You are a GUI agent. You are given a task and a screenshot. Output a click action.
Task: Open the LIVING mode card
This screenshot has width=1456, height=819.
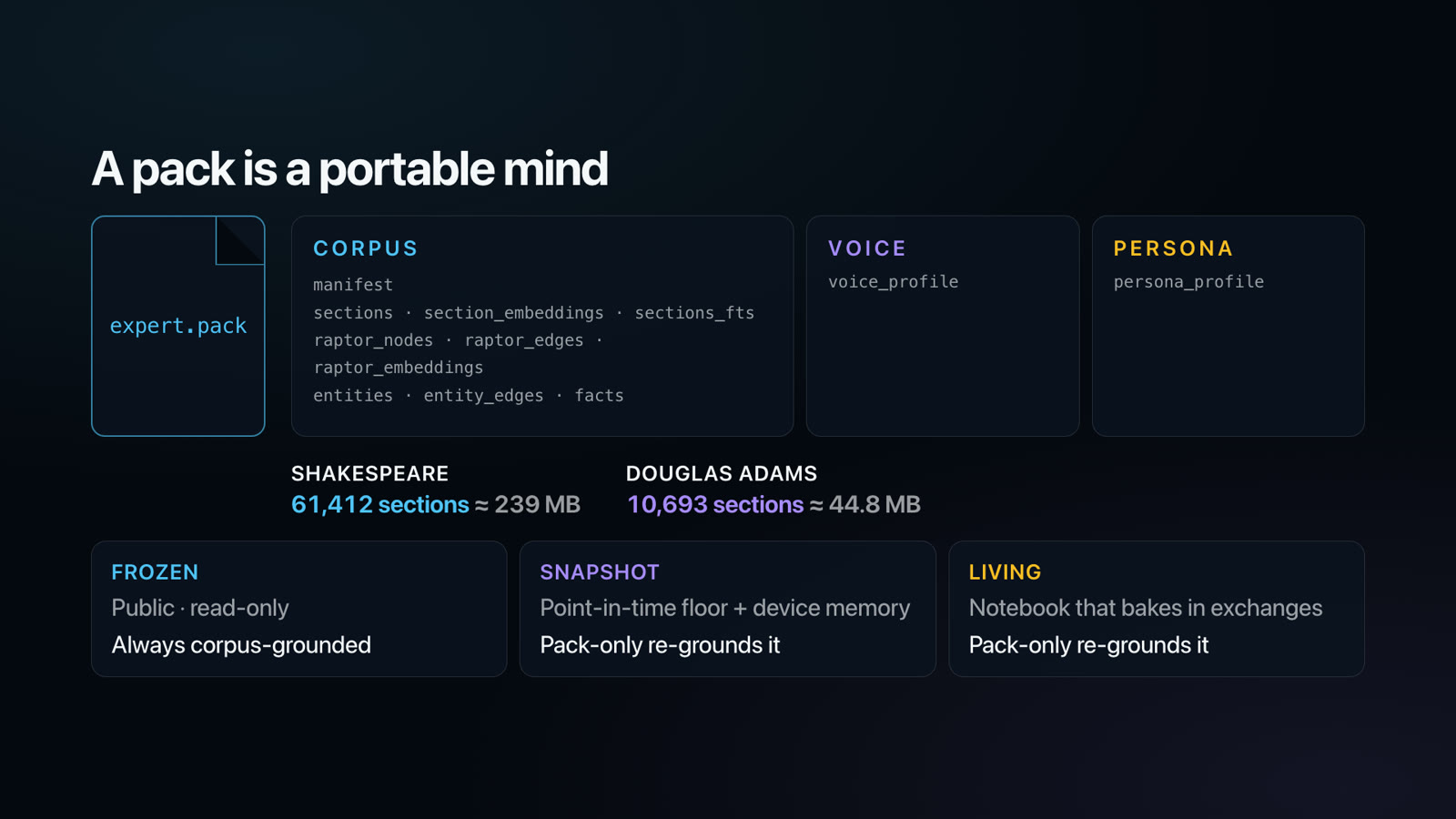[1157, 609]
